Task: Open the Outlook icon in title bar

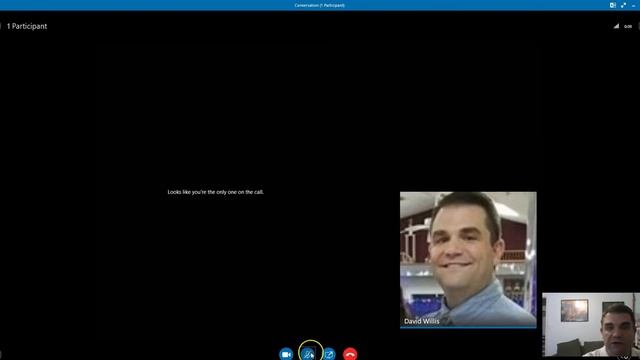Action: 613,5
